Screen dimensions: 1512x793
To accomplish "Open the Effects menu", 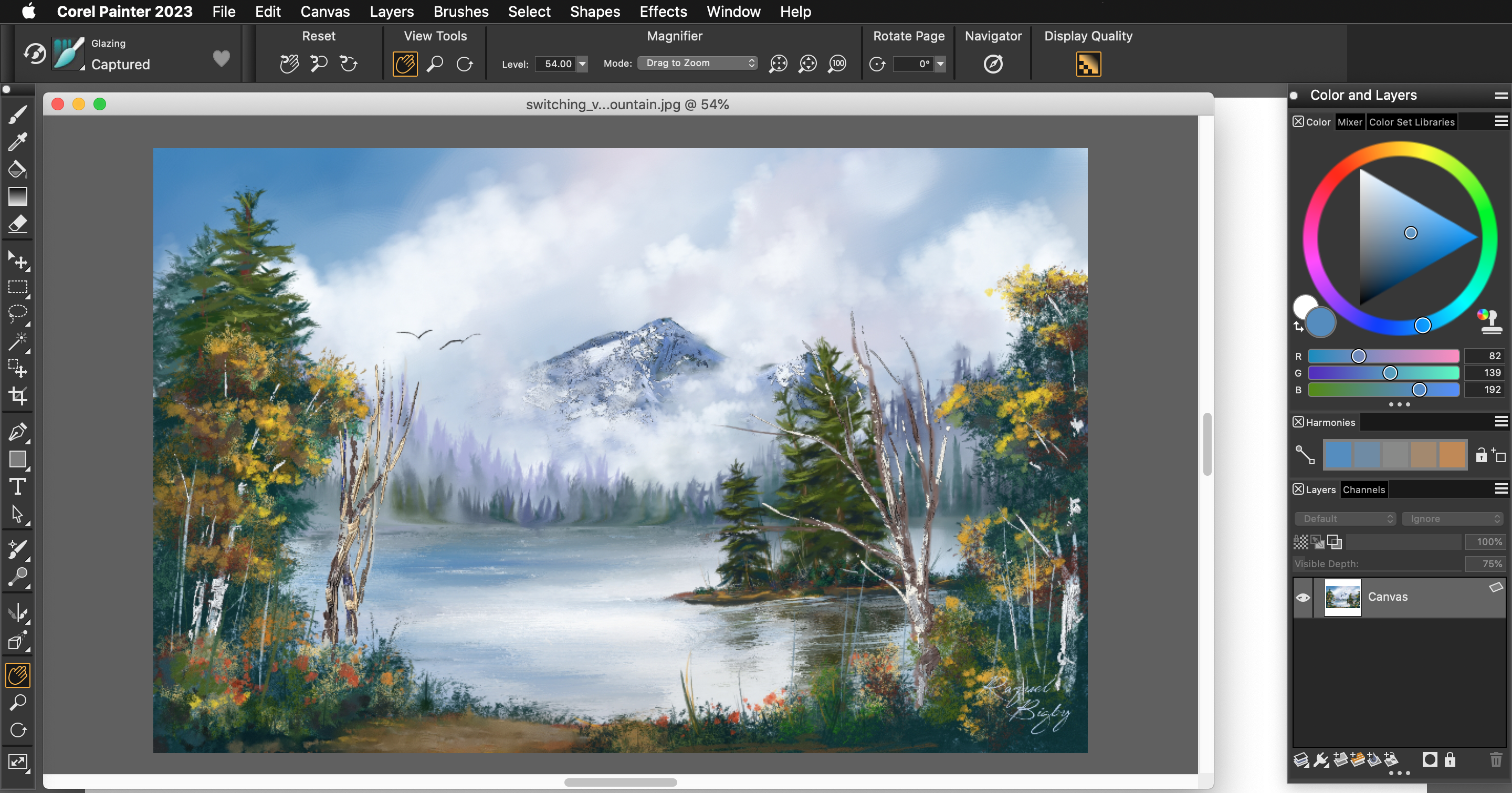I will 663,11.
